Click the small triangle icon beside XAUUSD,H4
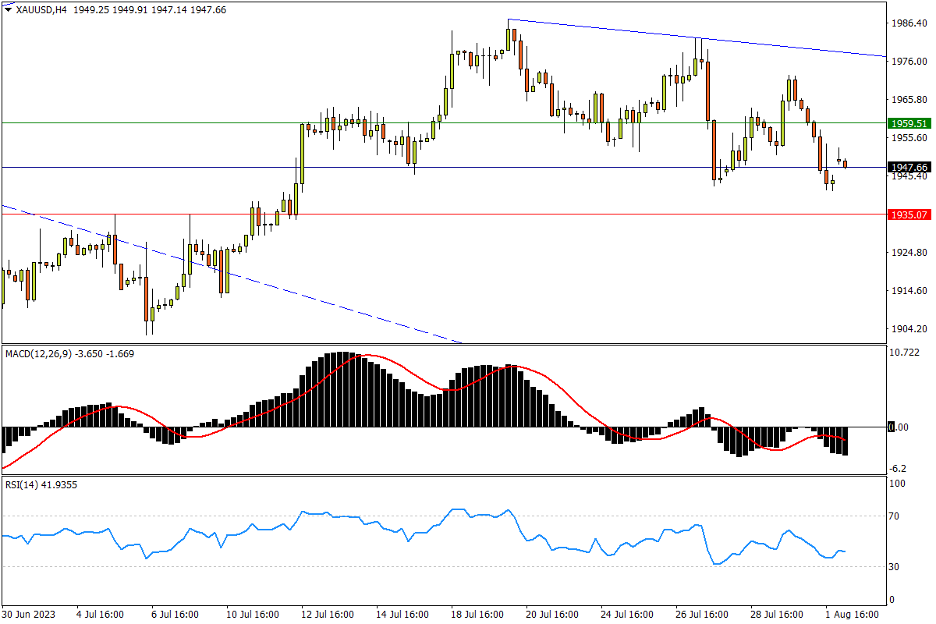Screen dimensions: 936x624 click(x=9, y=9)
